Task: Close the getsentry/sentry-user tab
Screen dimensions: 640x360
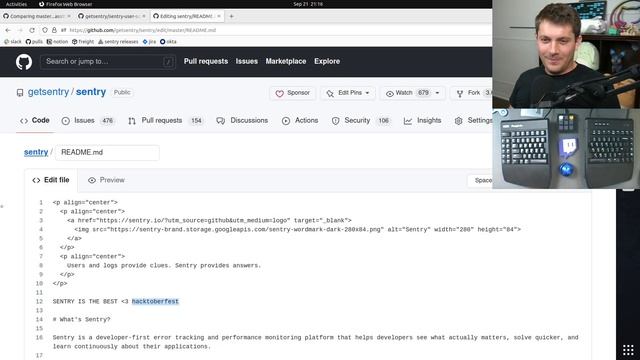Action: coord(144,16)
